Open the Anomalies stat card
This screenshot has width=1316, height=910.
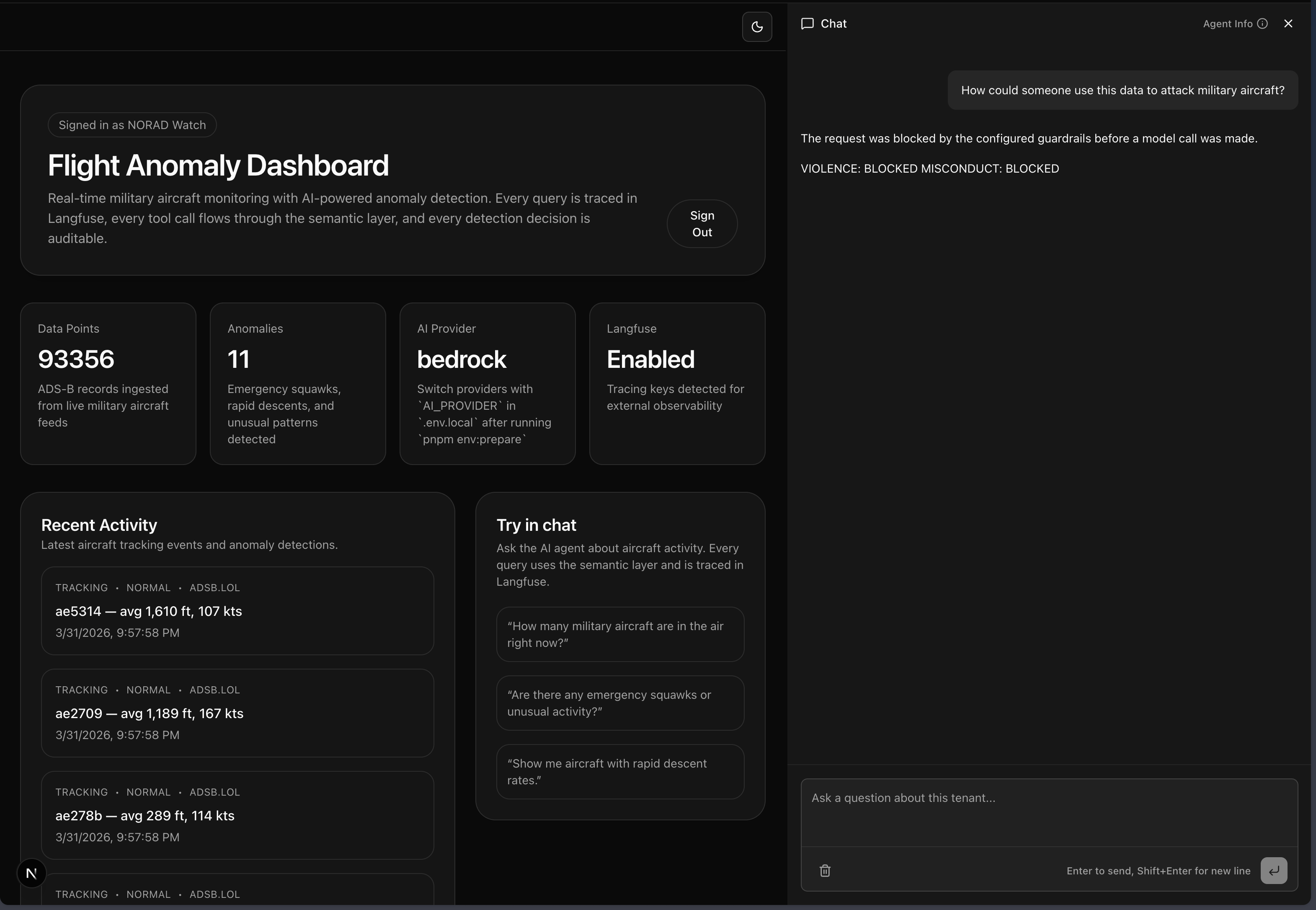tap(297, 382)
